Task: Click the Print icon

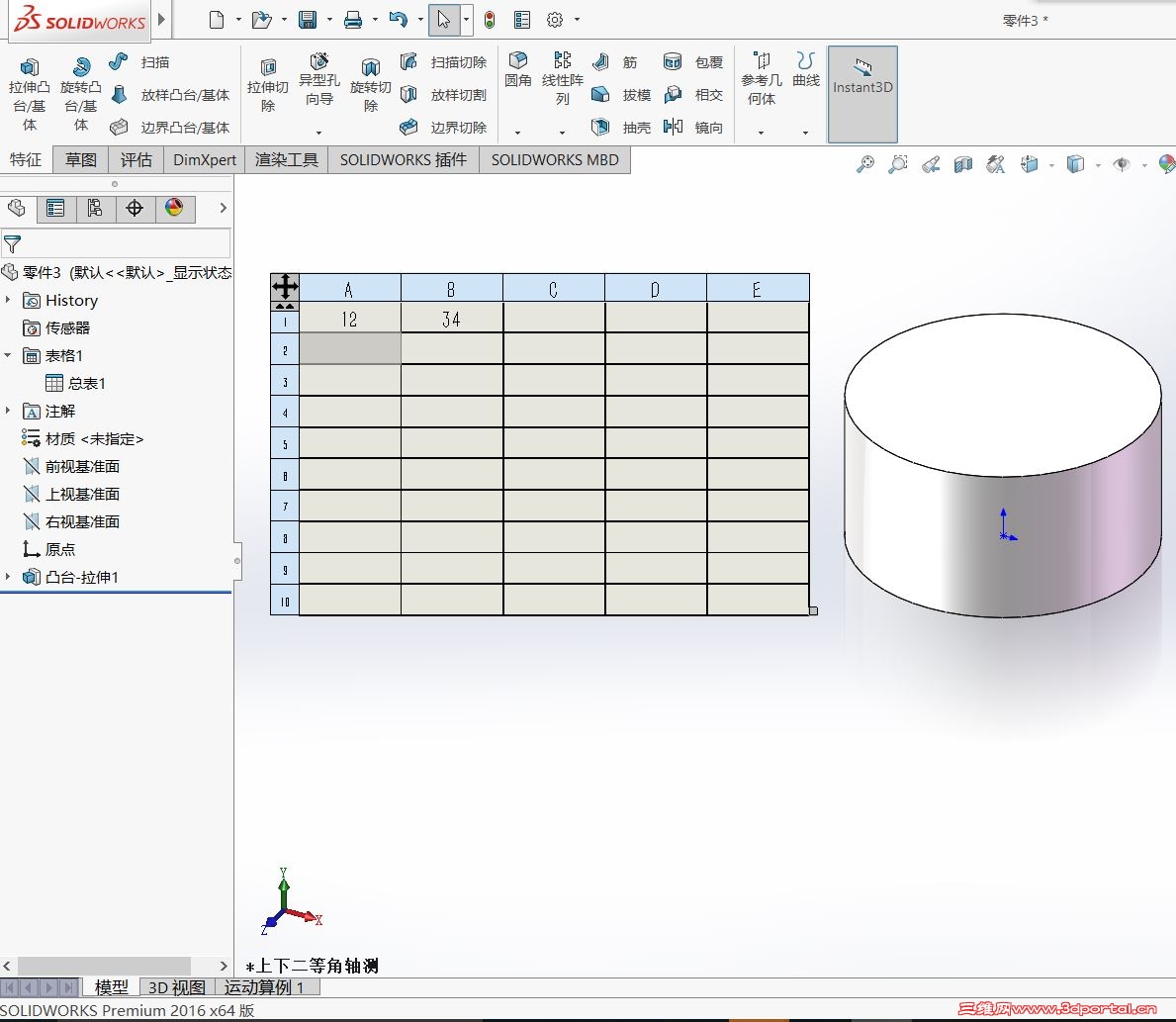Action: coord(352,20)
